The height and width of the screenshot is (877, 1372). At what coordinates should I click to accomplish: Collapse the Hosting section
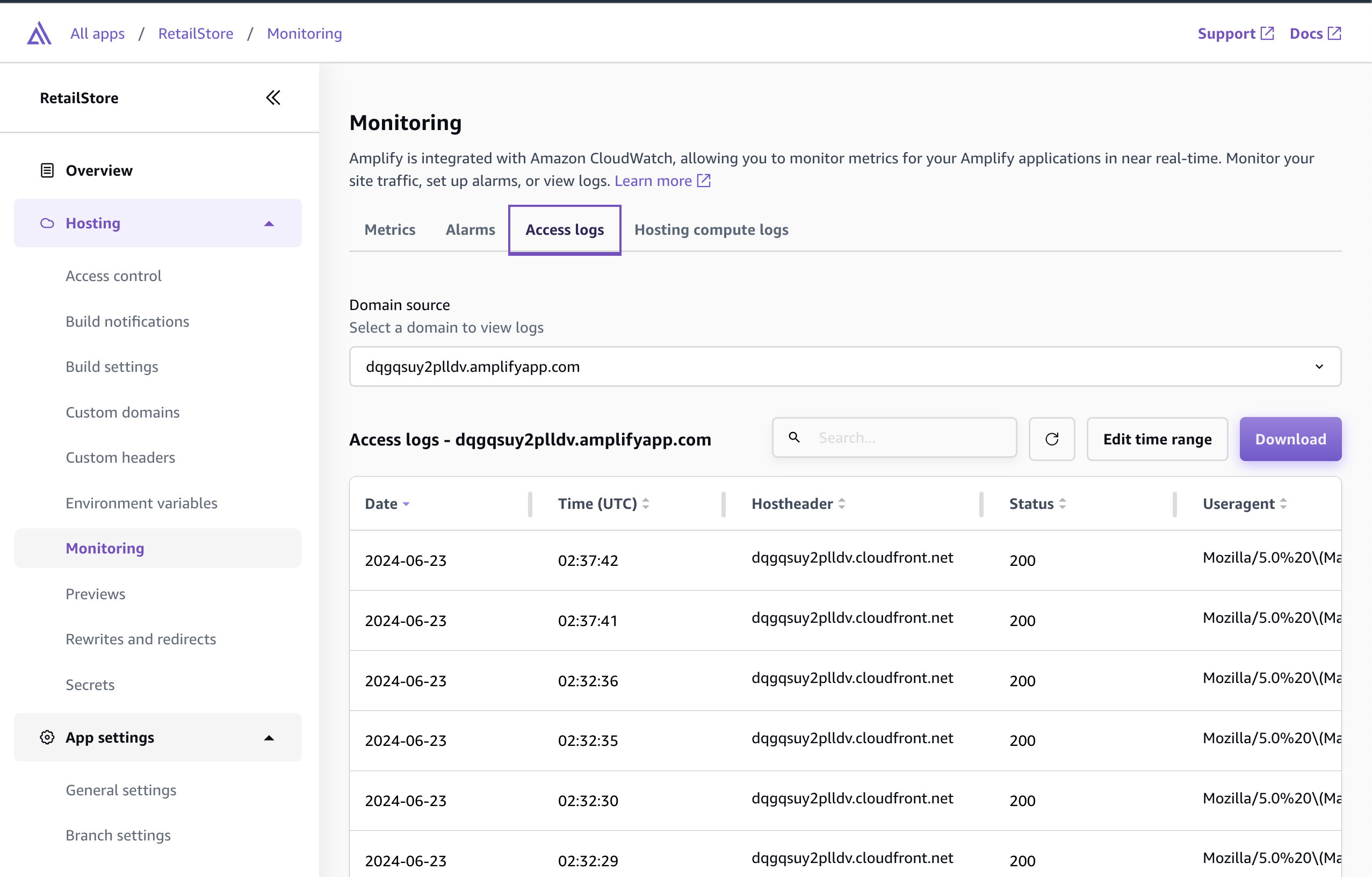[269, 224]
